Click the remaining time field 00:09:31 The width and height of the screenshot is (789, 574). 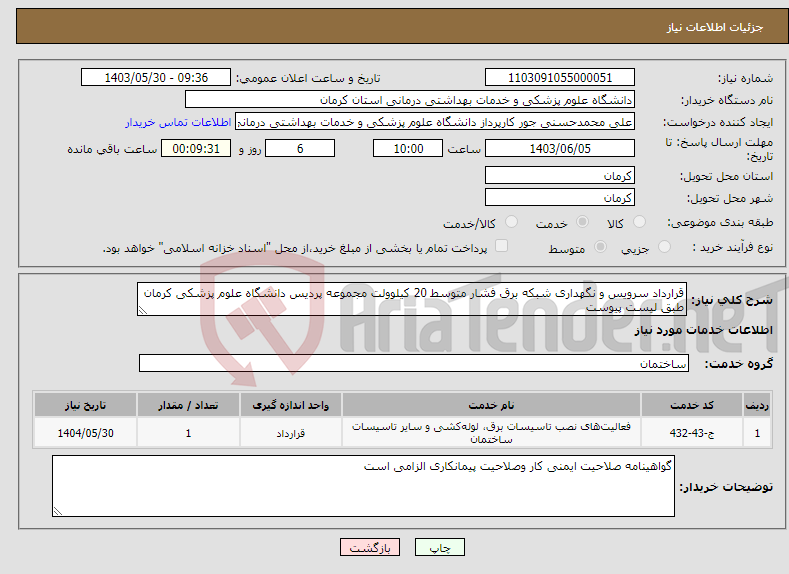click(x=196, y=148)
